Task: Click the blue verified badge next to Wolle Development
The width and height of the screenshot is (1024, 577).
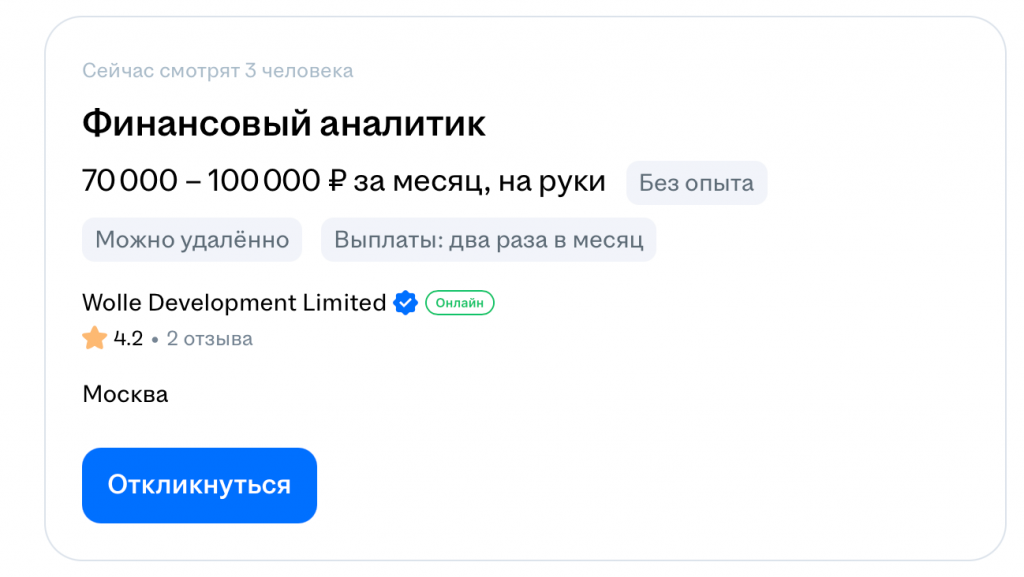Action: tap(404, 302)
